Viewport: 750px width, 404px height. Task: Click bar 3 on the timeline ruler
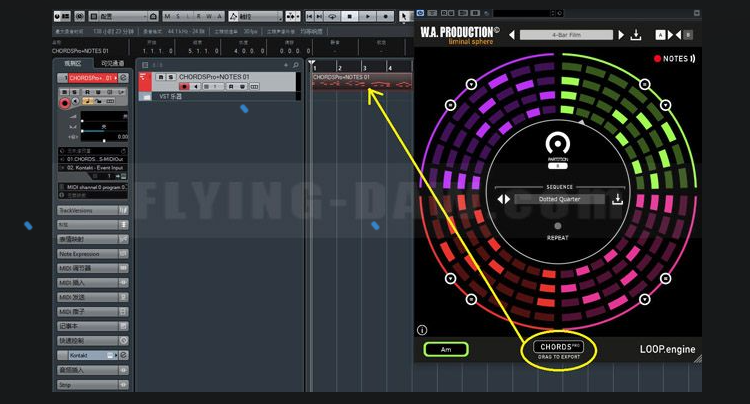pyautogui.click(x=364, y=67)
